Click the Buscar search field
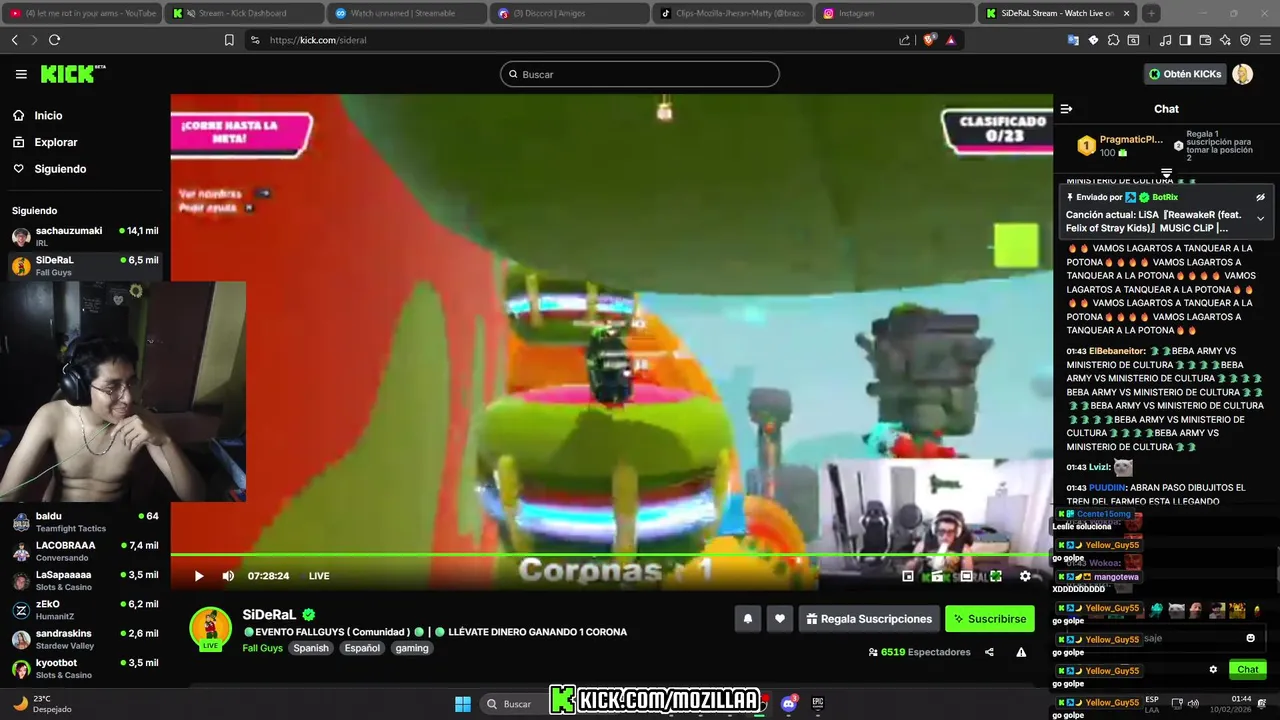 click(640, 74)
